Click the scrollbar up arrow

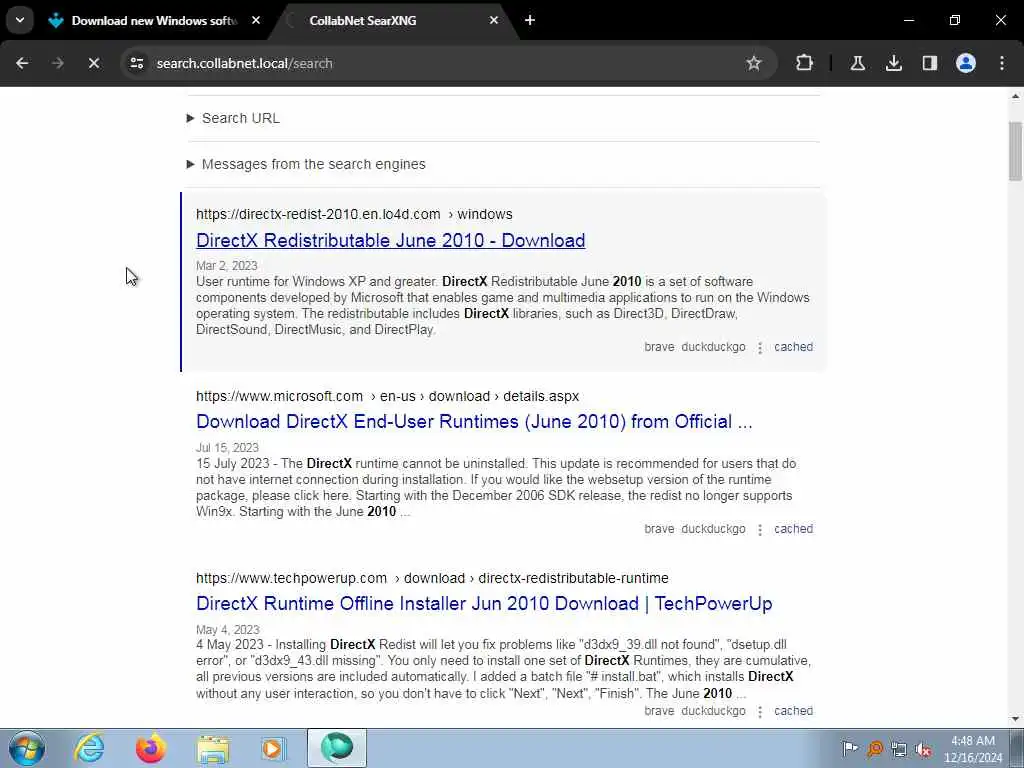click(1016, 96)
